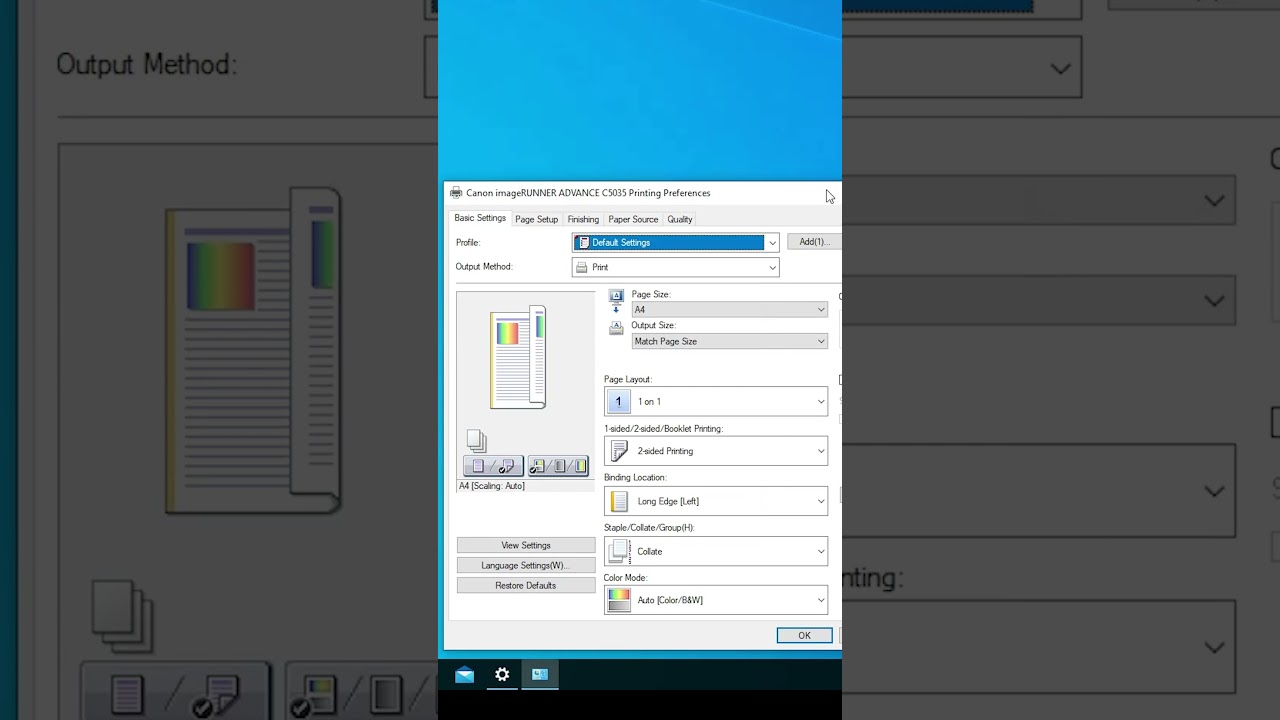Open the Paper Source tab
1280x720 pixels.
tap(633, 219)
